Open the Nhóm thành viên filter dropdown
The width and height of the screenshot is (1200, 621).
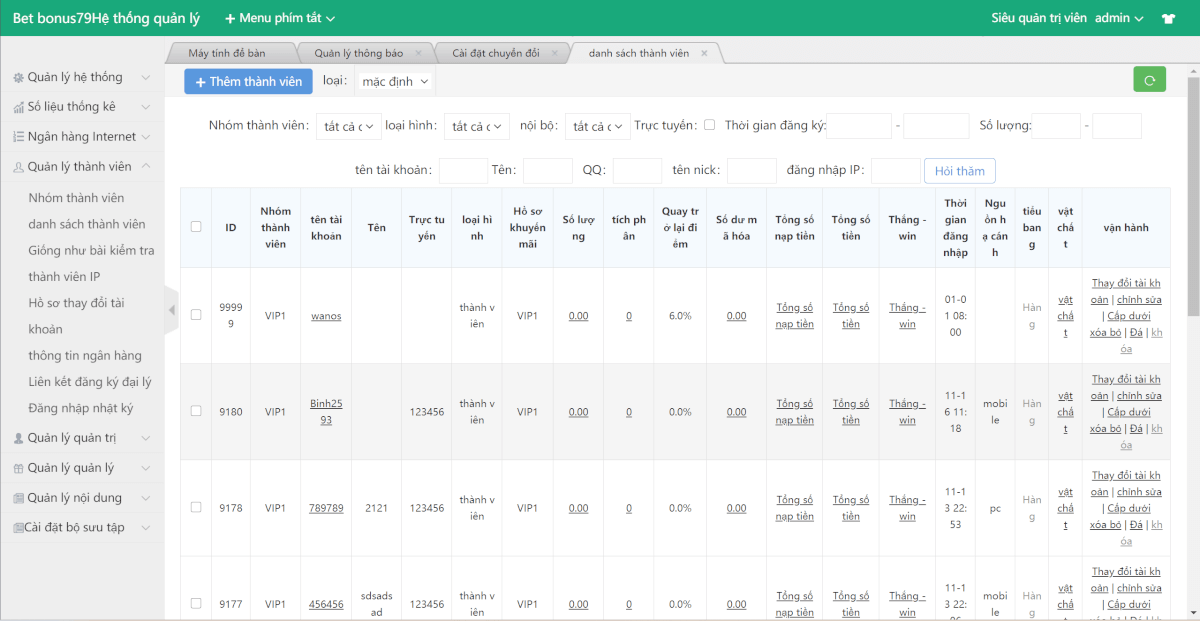[x=348, y=126]
